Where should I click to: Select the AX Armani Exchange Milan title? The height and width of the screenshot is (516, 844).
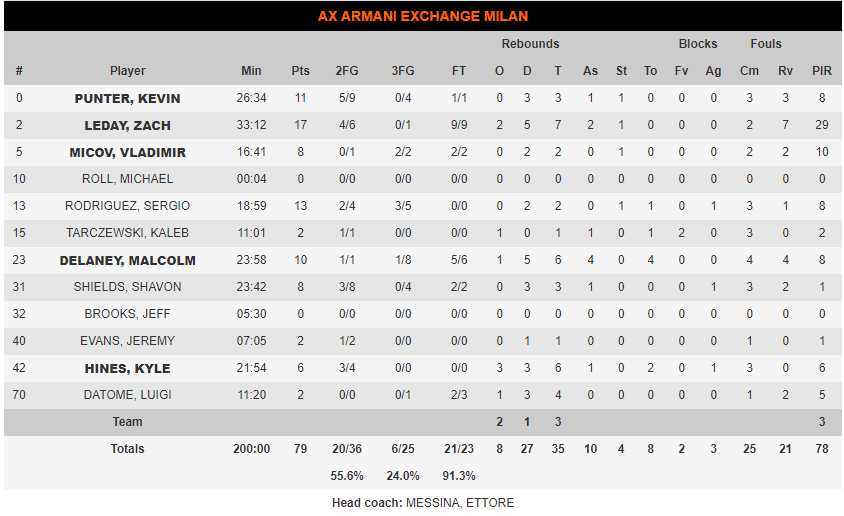[x=423, y=16]
